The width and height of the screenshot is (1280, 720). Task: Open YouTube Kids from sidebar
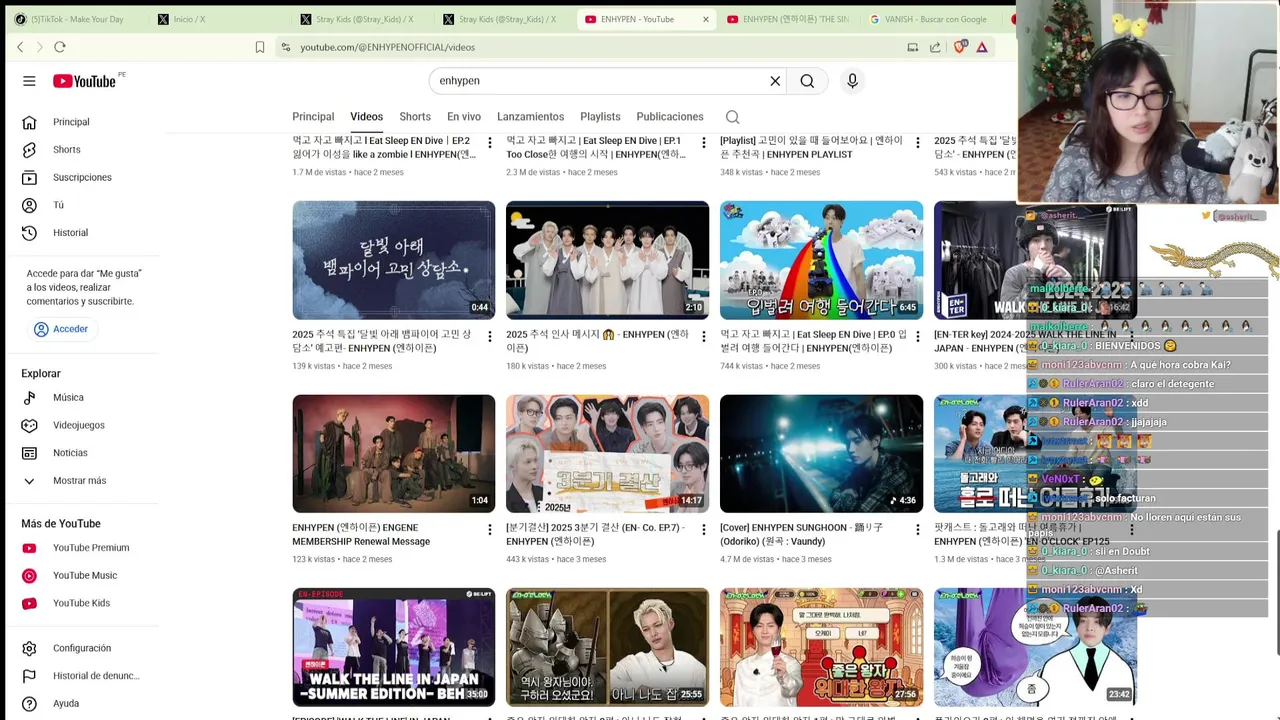83,603
